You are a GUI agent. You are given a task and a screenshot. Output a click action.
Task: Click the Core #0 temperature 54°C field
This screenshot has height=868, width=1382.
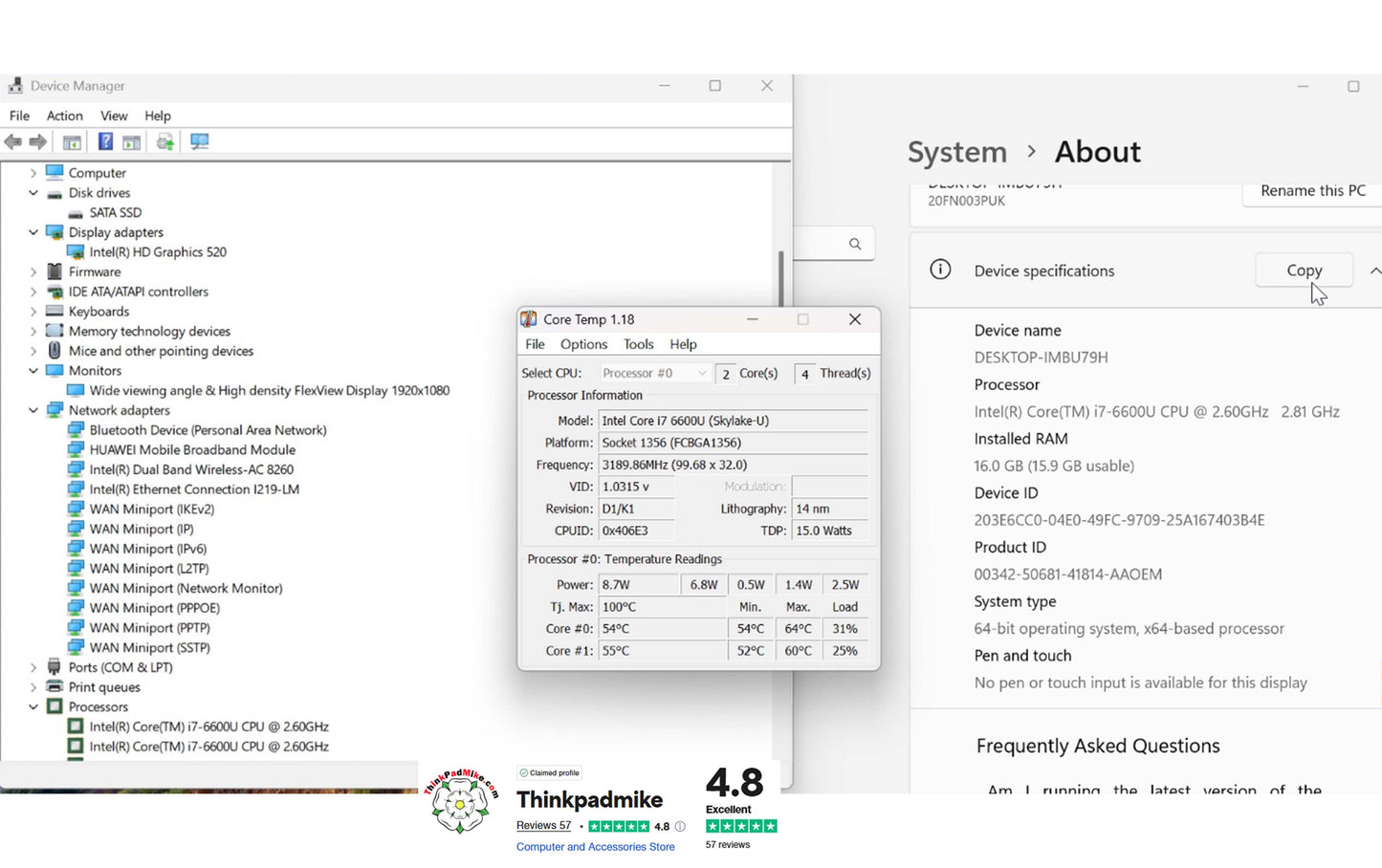click(x=663, y=629)
